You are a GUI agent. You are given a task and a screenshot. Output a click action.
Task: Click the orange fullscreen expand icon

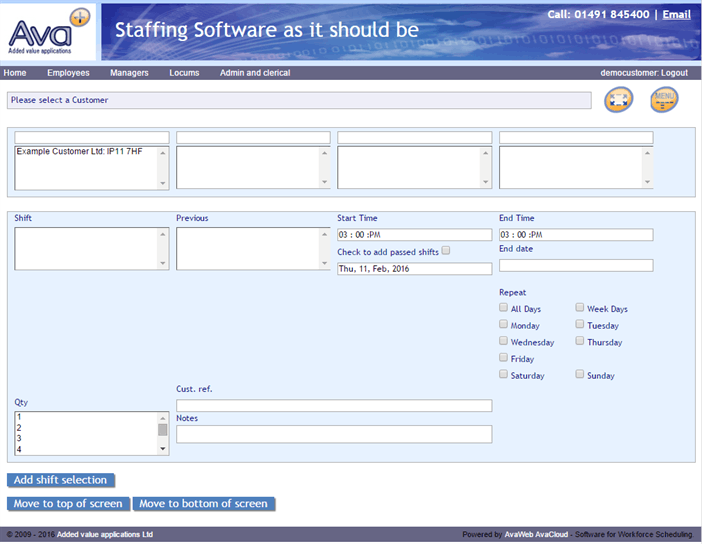pos(619,99)
